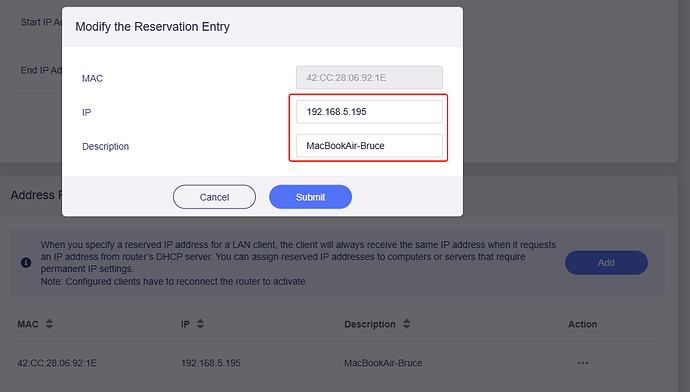Sort Description column descending with down arrow
This screenshot has height=392, width=690.
[407, 327]
